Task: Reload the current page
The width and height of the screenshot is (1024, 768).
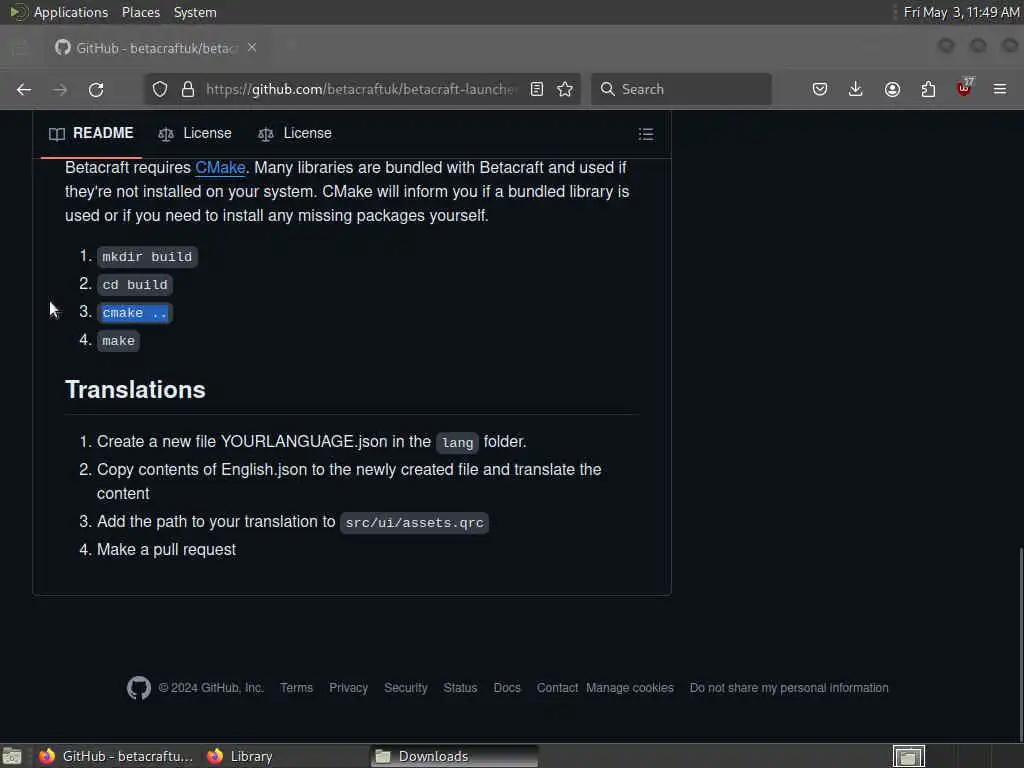Action: click(96, 89)
